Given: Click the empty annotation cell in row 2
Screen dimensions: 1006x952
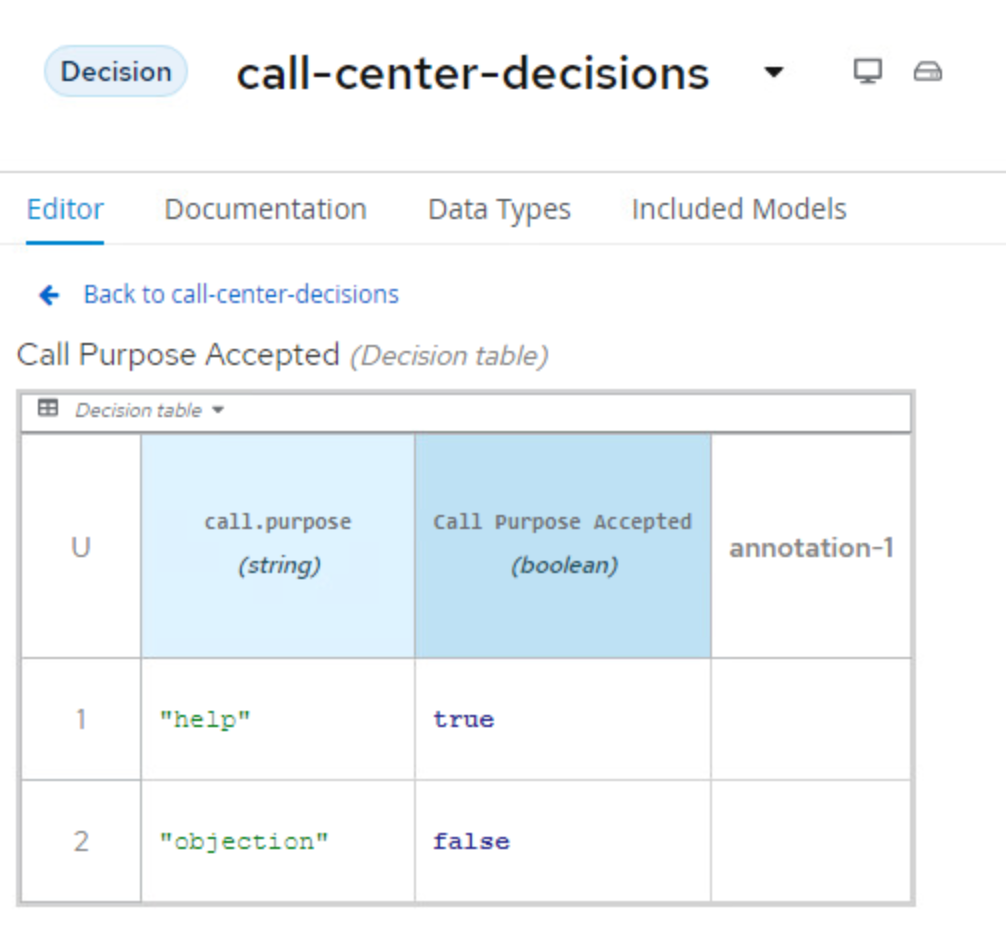Looking at the screenshot, I should tap(811, 841).
